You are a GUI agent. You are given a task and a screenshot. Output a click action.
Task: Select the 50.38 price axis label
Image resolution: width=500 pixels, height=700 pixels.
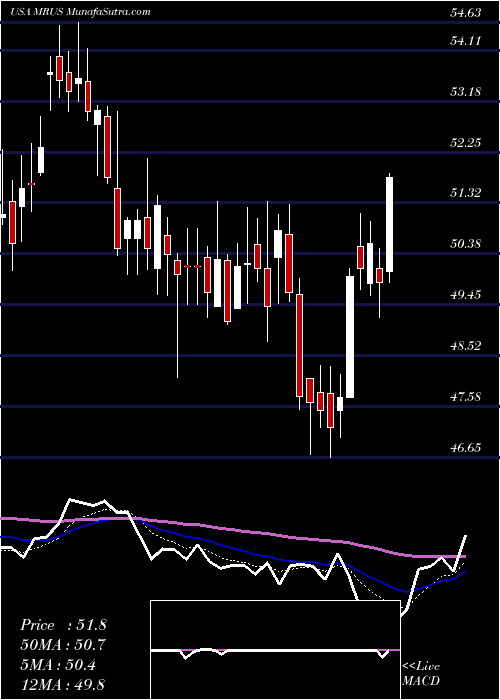[465, 244]
